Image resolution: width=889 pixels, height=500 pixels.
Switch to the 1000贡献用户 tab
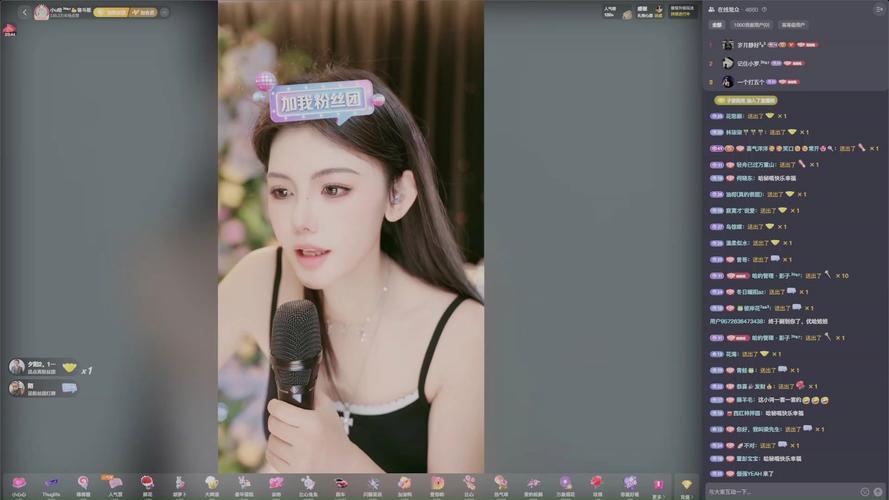751,25
